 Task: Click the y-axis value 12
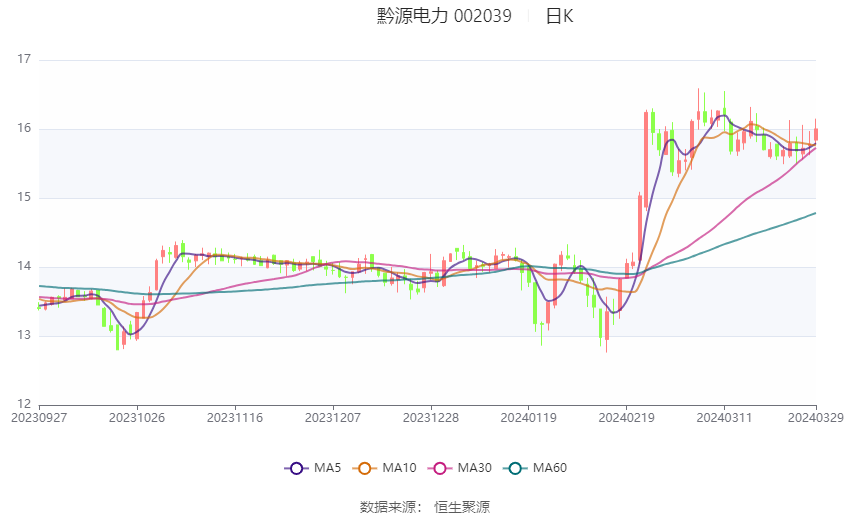(24, 404)
